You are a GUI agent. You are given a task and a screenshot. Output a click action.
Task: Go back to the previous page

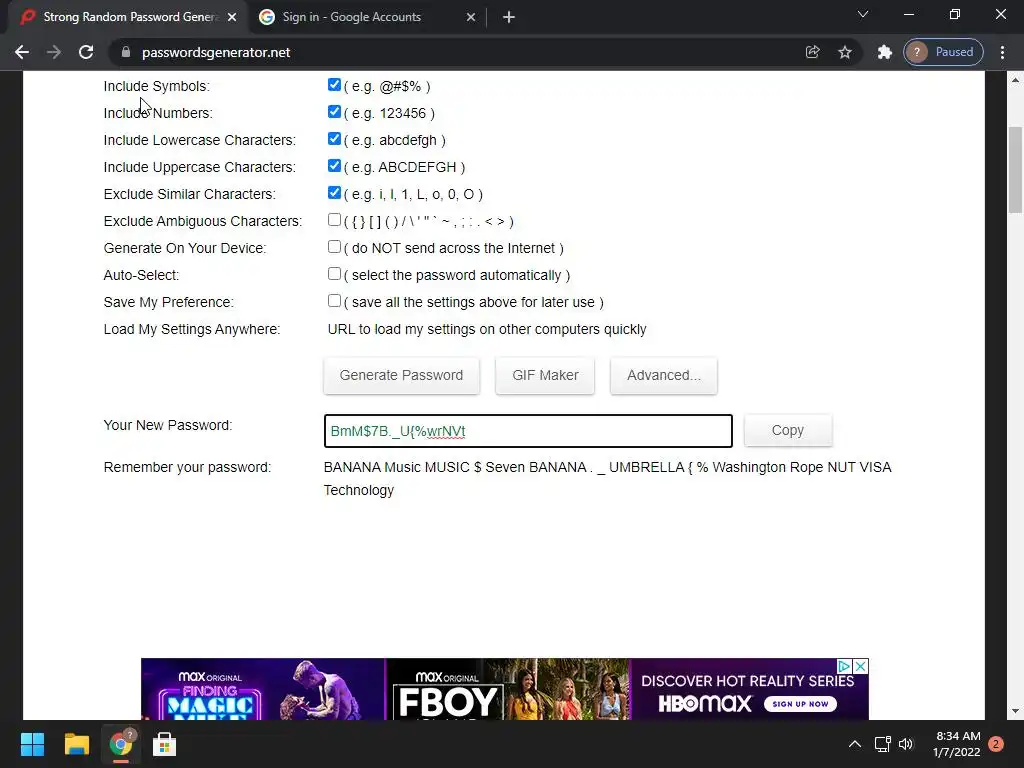point(22,52)
